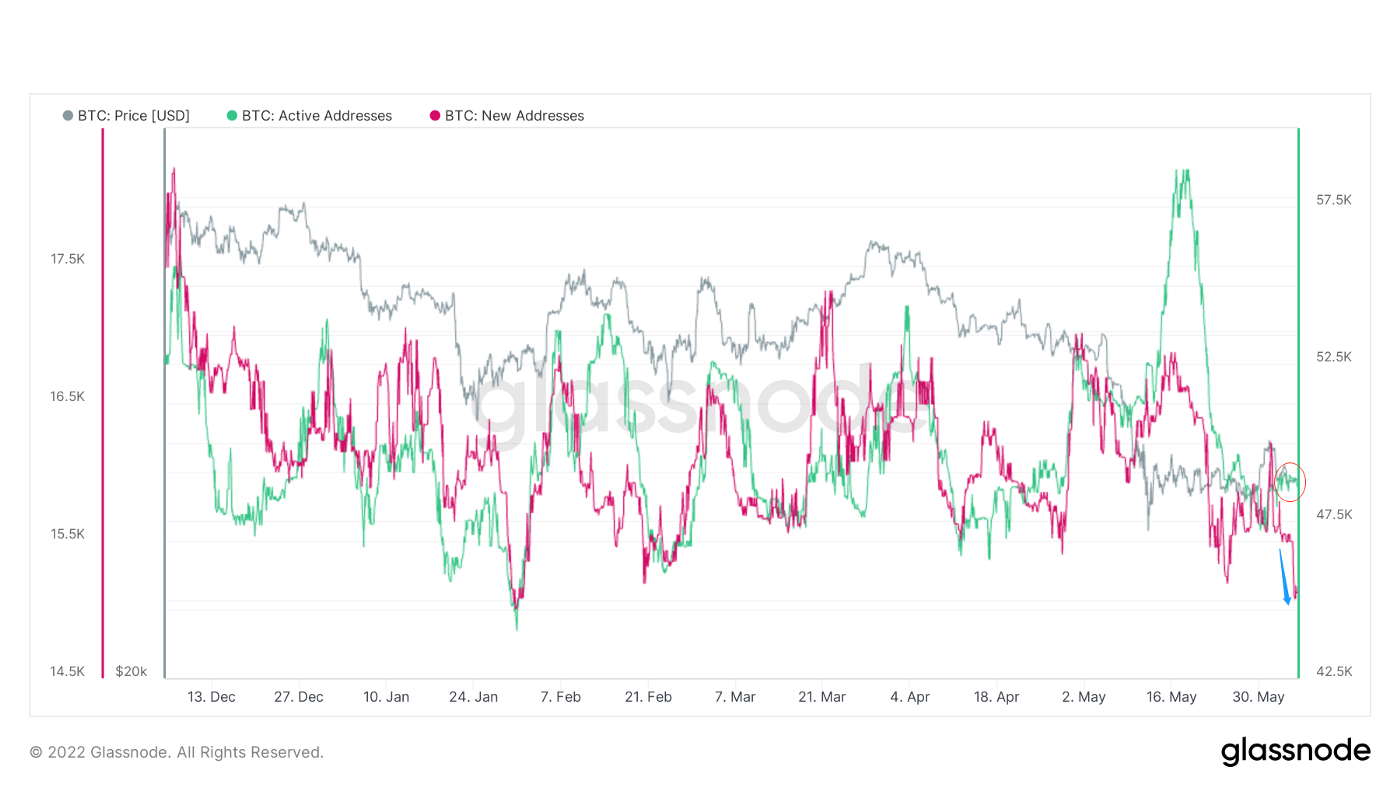Screen dimensions: 1400x787
Task: Click the '30. May' date label
Action: (1258, 697)
